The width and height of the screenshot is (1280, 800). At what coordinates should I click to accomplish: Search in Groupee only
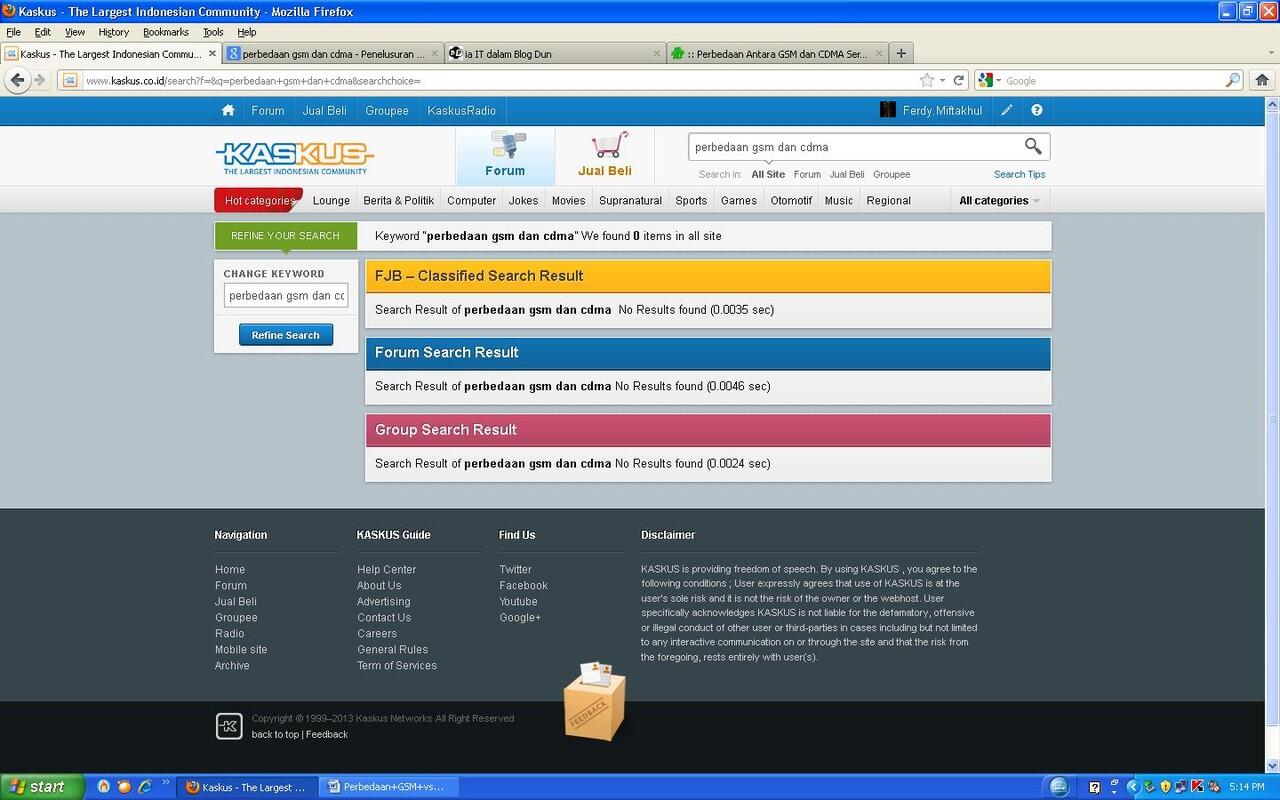click(892, 174)
